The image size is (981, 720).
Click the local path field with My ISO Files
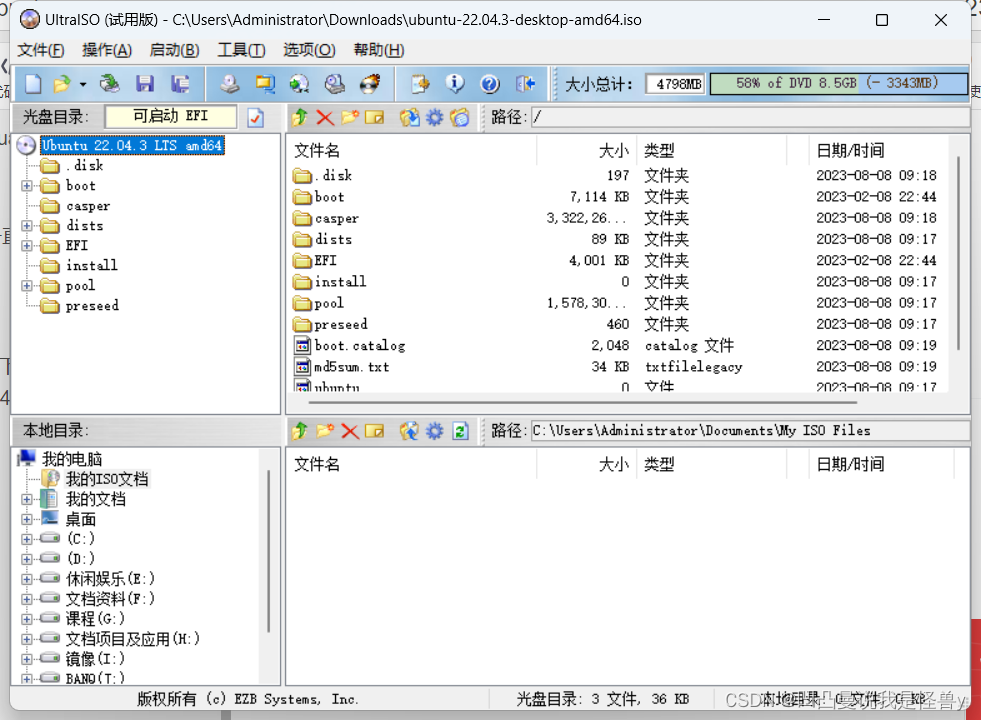pos(750,431)
